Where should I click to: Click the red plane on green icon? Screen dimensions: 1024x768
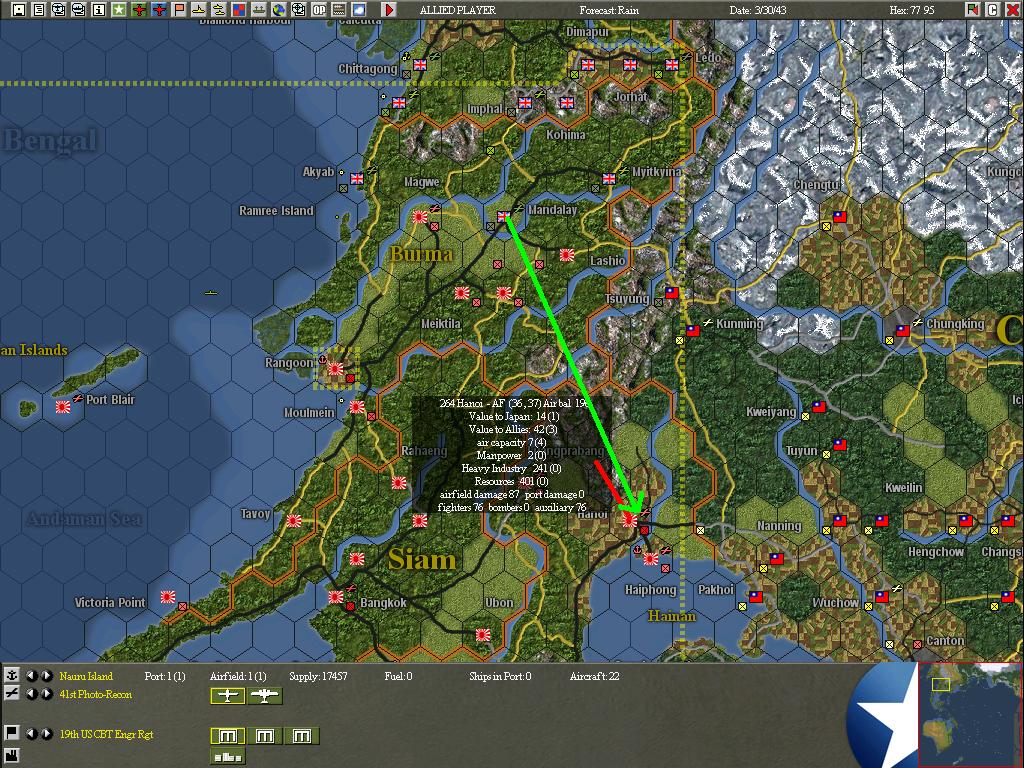point(139,10)
